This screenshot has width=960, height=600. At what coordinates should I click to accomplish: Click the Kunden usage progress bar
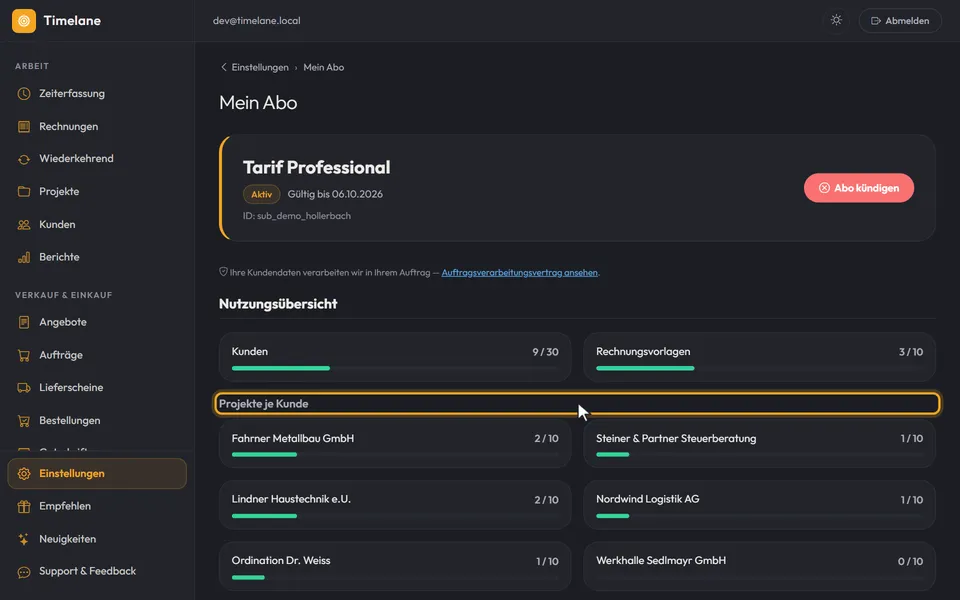coord(395,368)
